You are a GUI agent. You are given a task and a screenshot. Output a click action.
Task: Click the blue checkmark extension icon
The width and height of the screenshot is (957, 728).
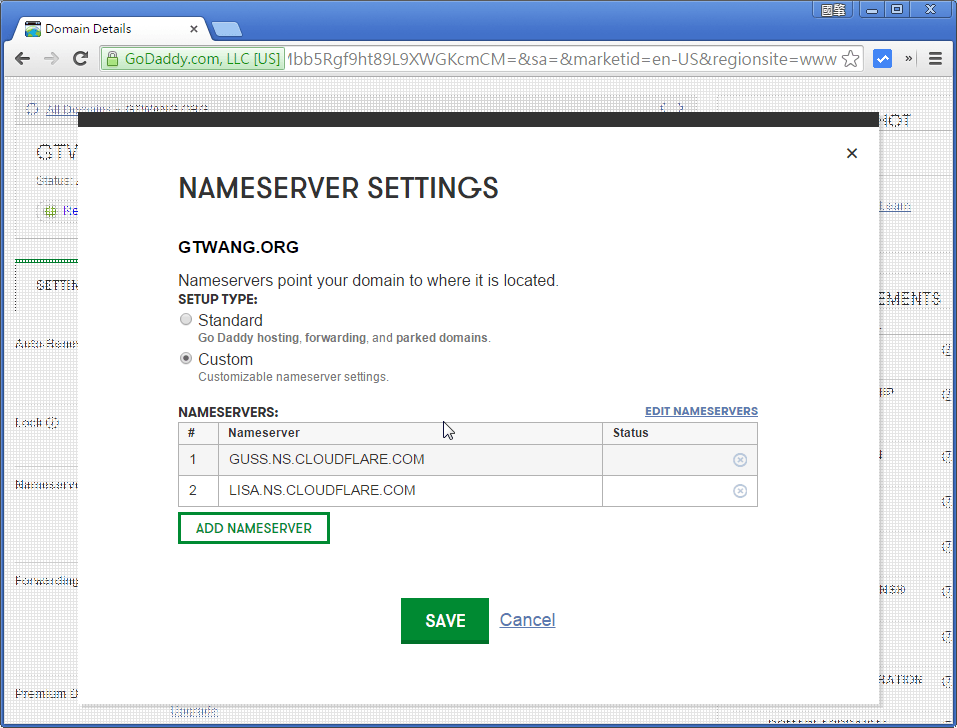point(882,58)
